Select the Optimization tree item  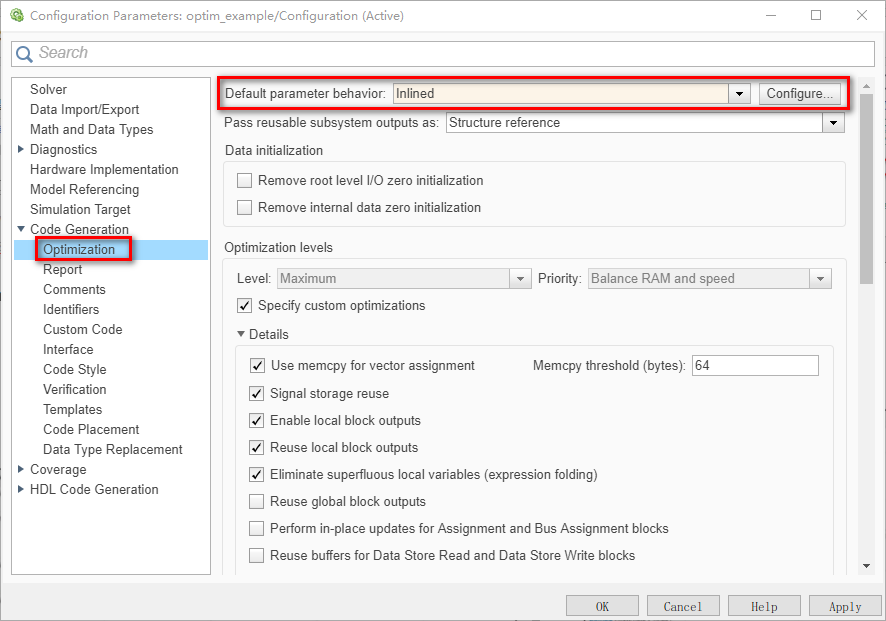coord(79,250)
